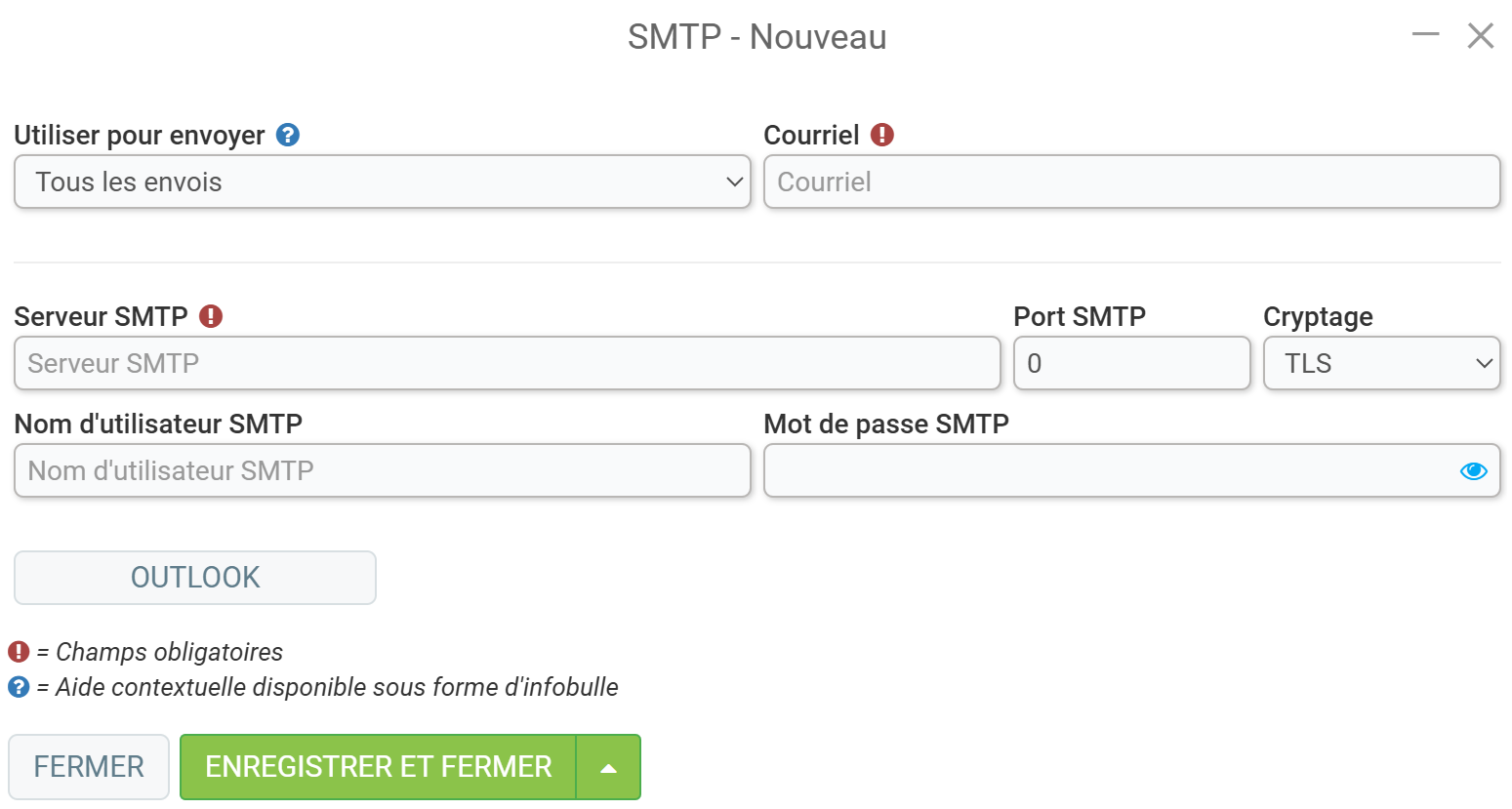The height and width of the screenshot is (809, 1512).
Task: Click inside the Mot de passe SMTP field
Action: [1108, 470]
